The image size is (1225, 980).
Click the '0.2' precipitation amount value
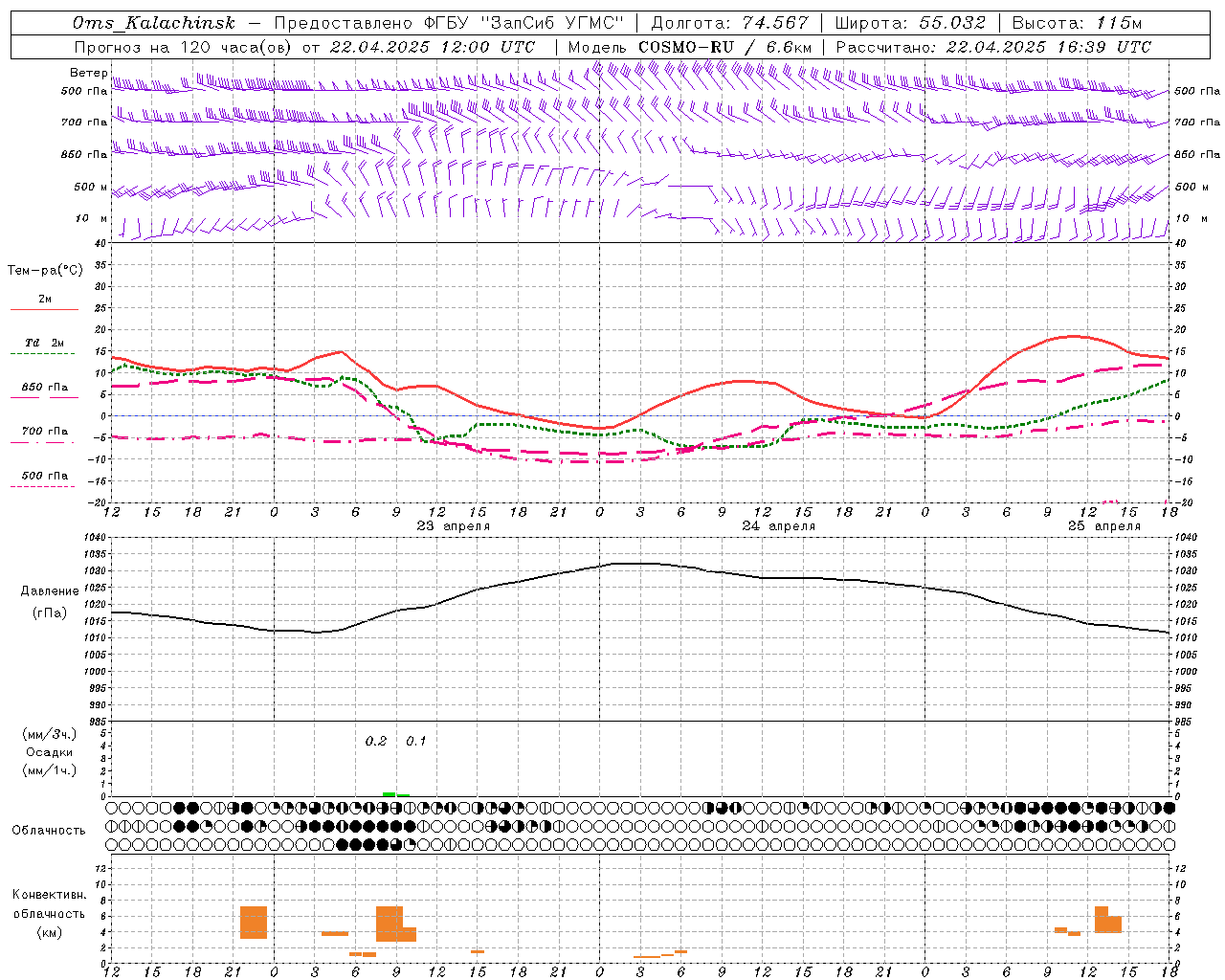[x=376, y=741]
